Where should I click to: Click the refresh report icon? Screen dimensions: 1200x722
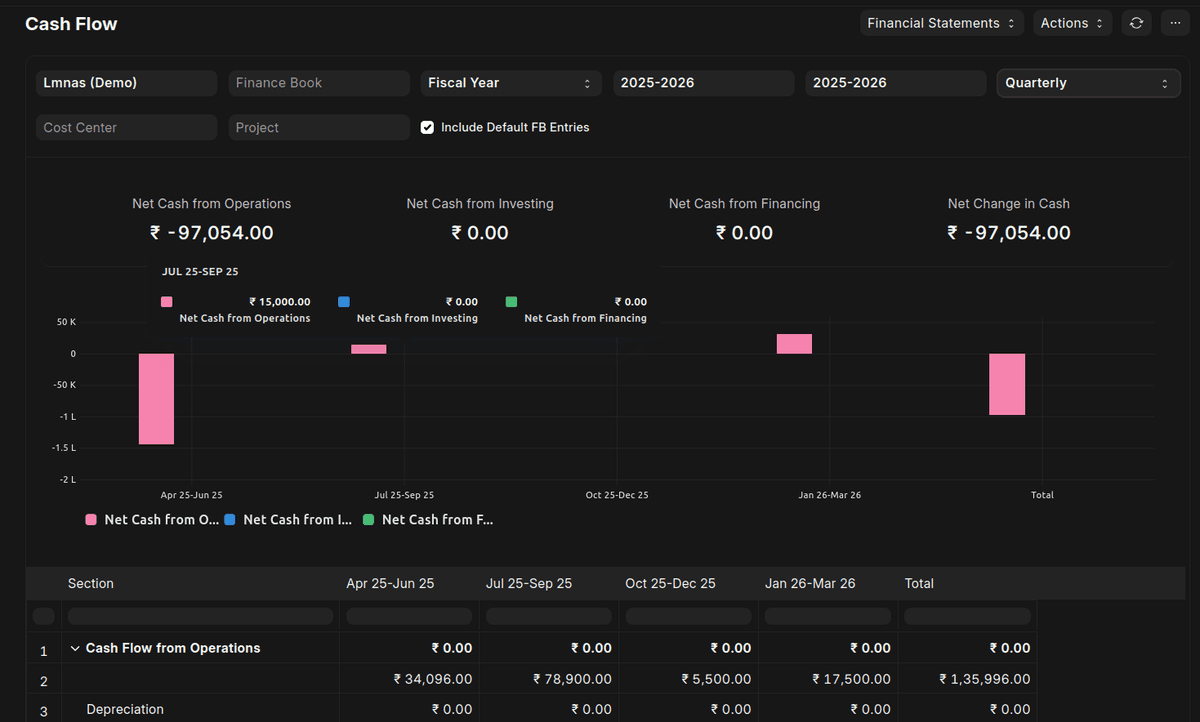click(x=1136, y=23)
